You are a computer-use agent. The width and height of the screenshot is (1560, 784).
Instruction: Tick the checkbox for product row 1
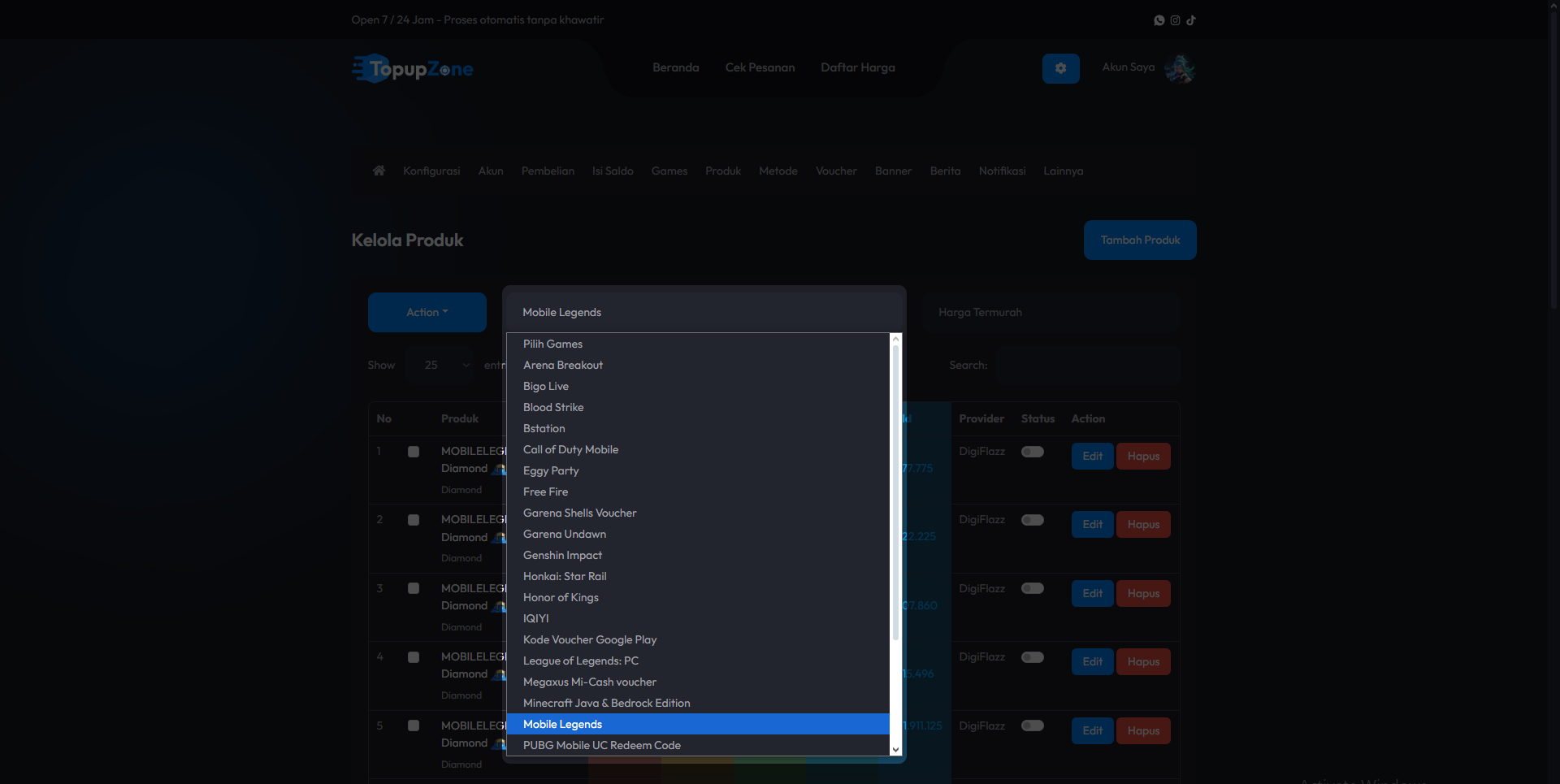point(414,452)
